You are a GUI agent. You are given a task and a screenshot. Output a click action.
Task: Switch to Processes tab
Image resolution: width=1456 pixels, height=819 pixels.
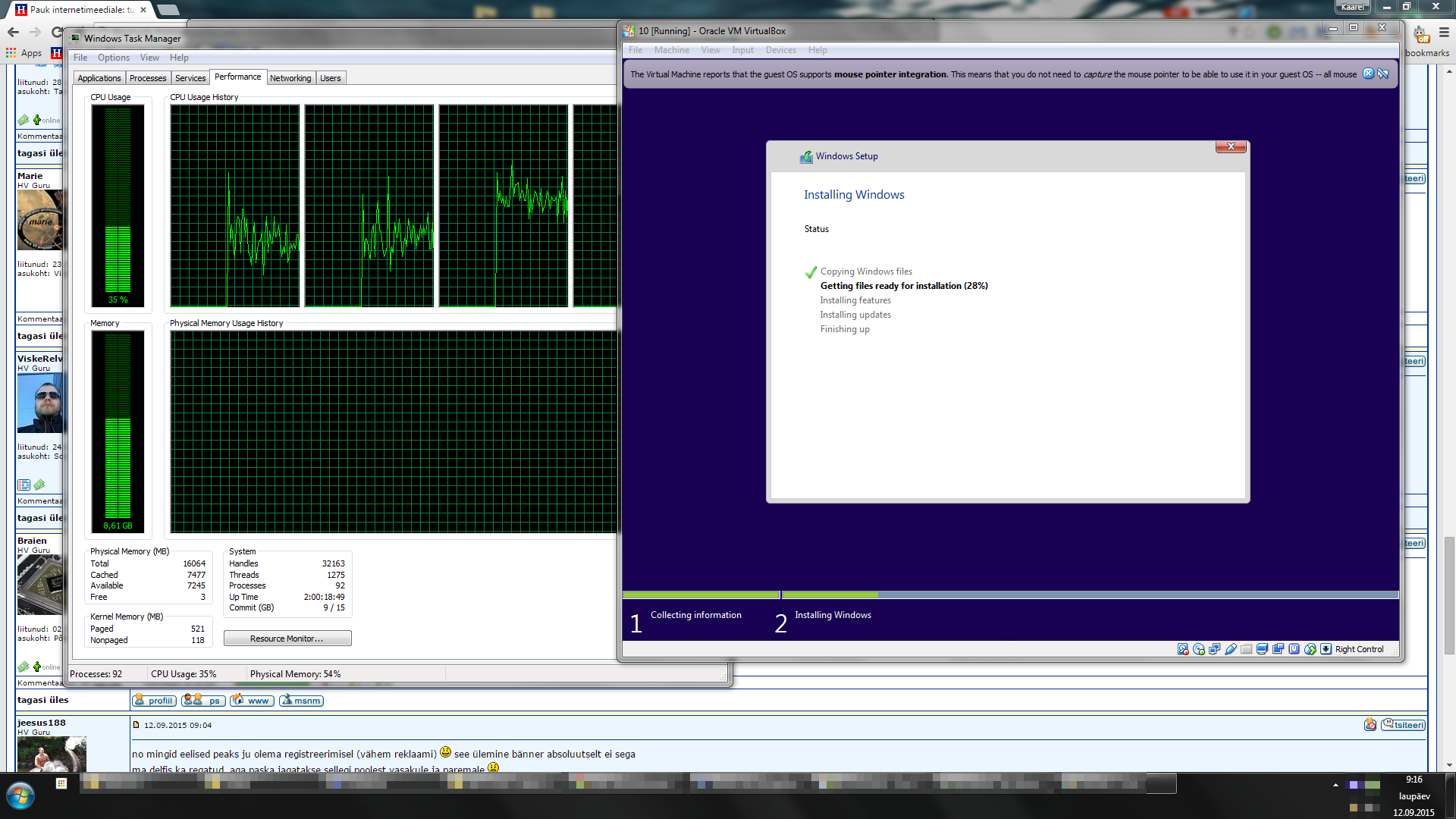(148, 78)
